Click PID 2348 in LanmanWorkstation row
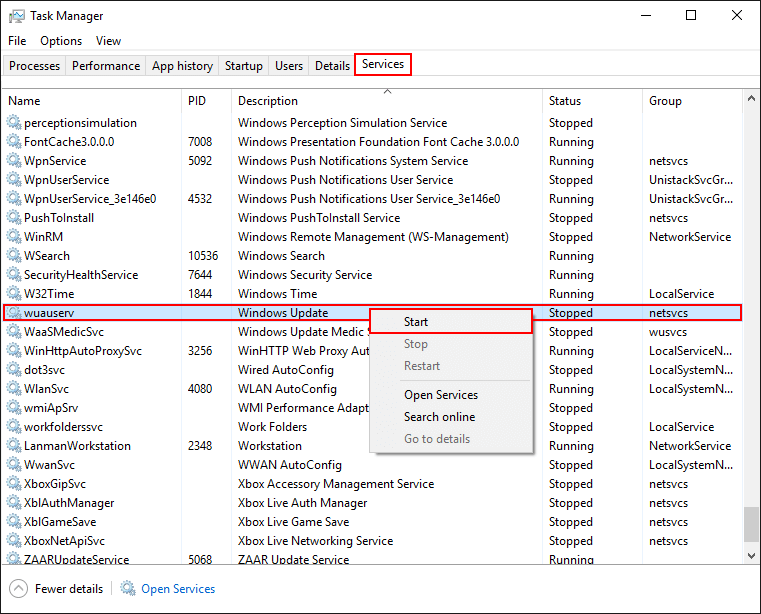 click(x=200, y=445)
